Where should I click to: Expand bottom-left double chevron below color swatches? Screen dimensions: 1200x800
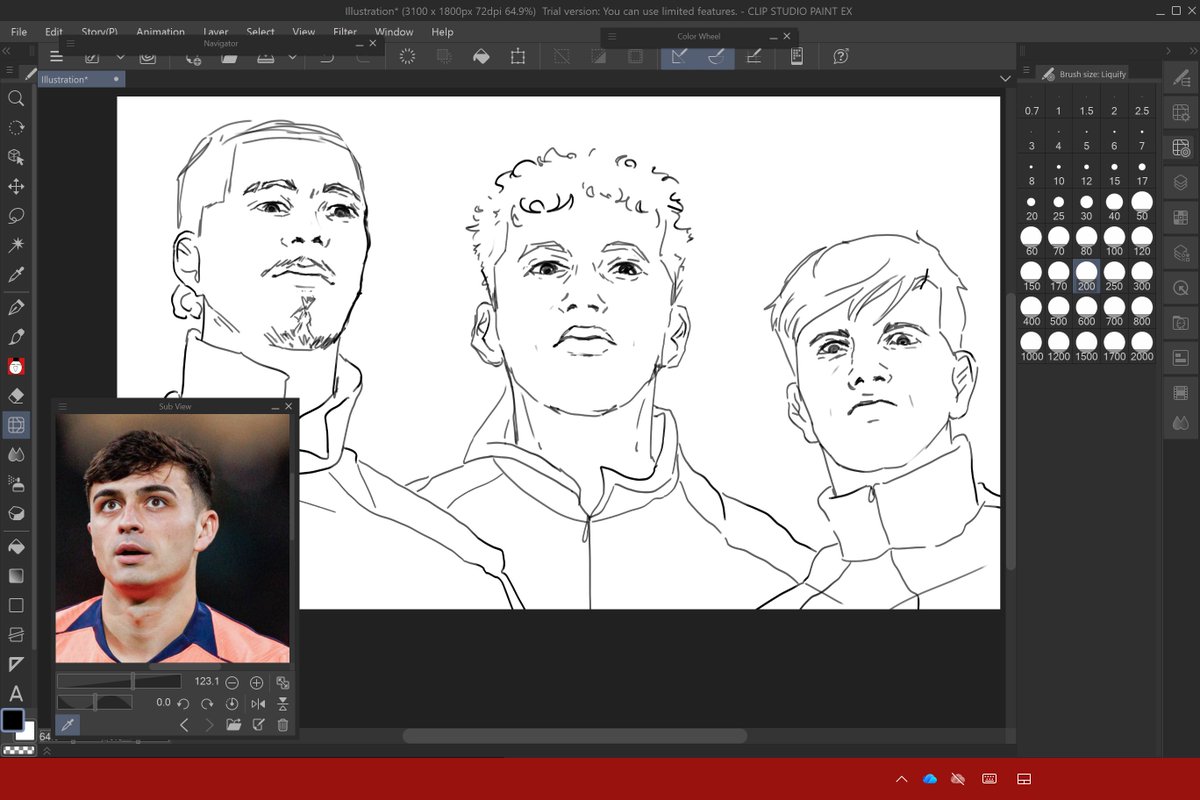click(x=45, y=751)
